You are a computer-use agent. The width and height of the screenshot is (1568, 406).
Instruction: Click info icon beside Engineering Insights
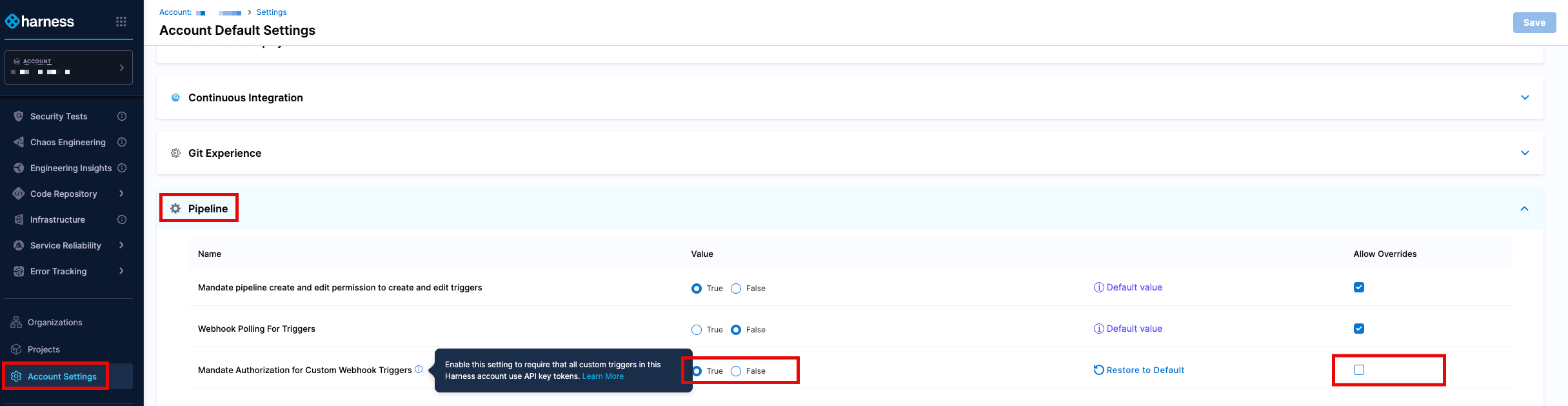click(122, 168)
